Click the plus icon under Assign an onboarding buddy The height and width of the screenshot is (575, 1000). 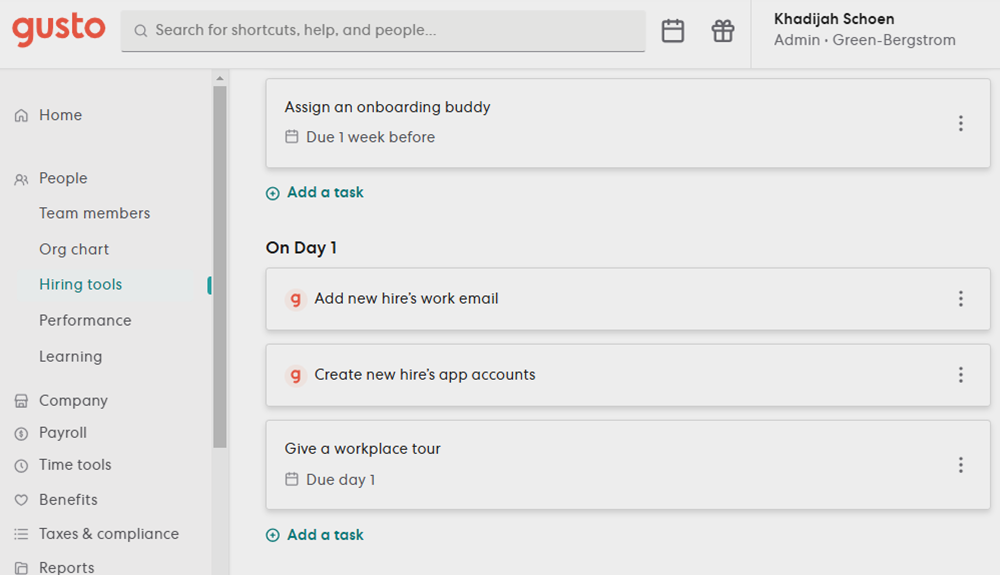click(x=272, y=193)
